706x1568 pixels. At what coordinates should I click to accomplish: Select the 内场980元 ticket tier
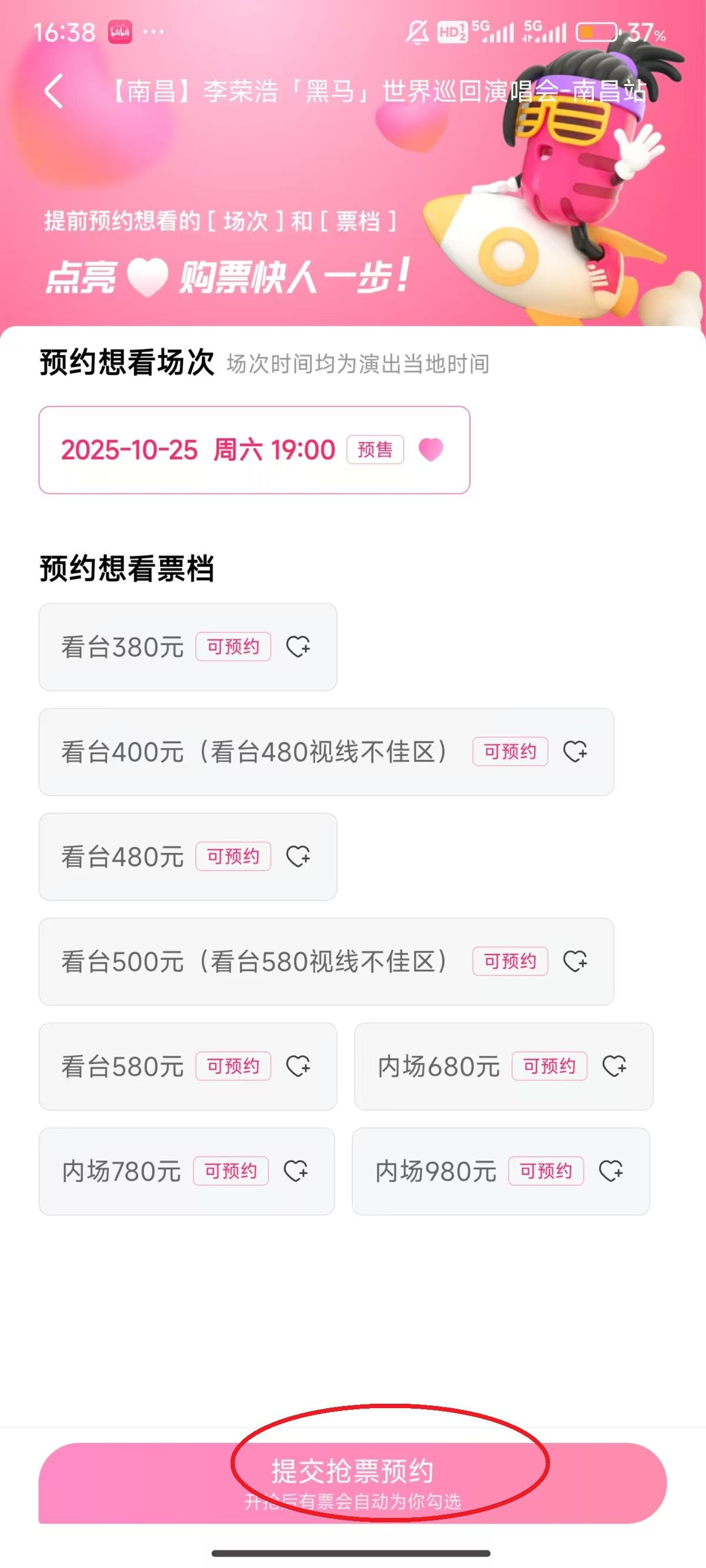coord(435,1171)
